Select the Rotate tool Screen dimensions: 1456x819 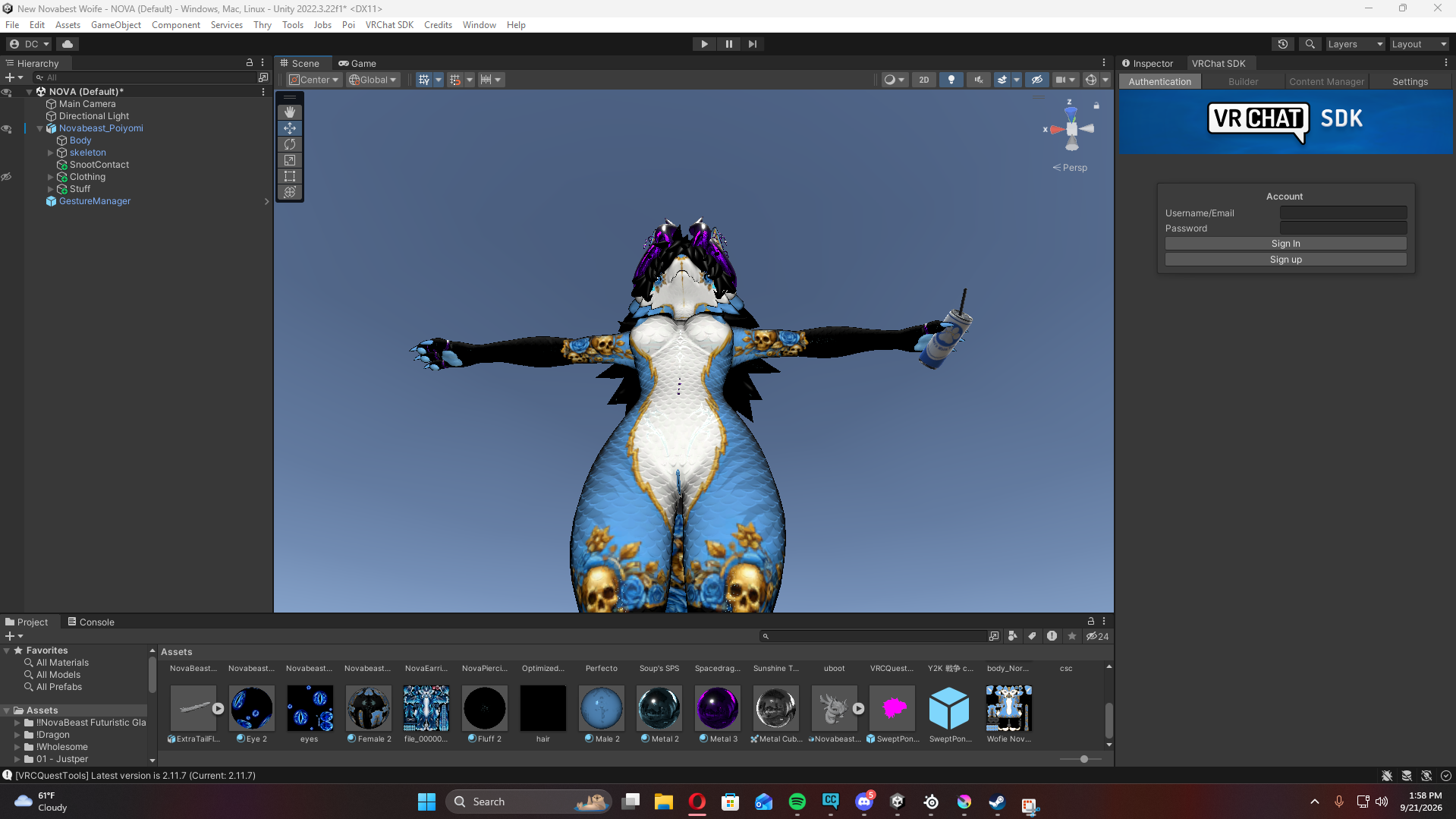coord(290,144)
